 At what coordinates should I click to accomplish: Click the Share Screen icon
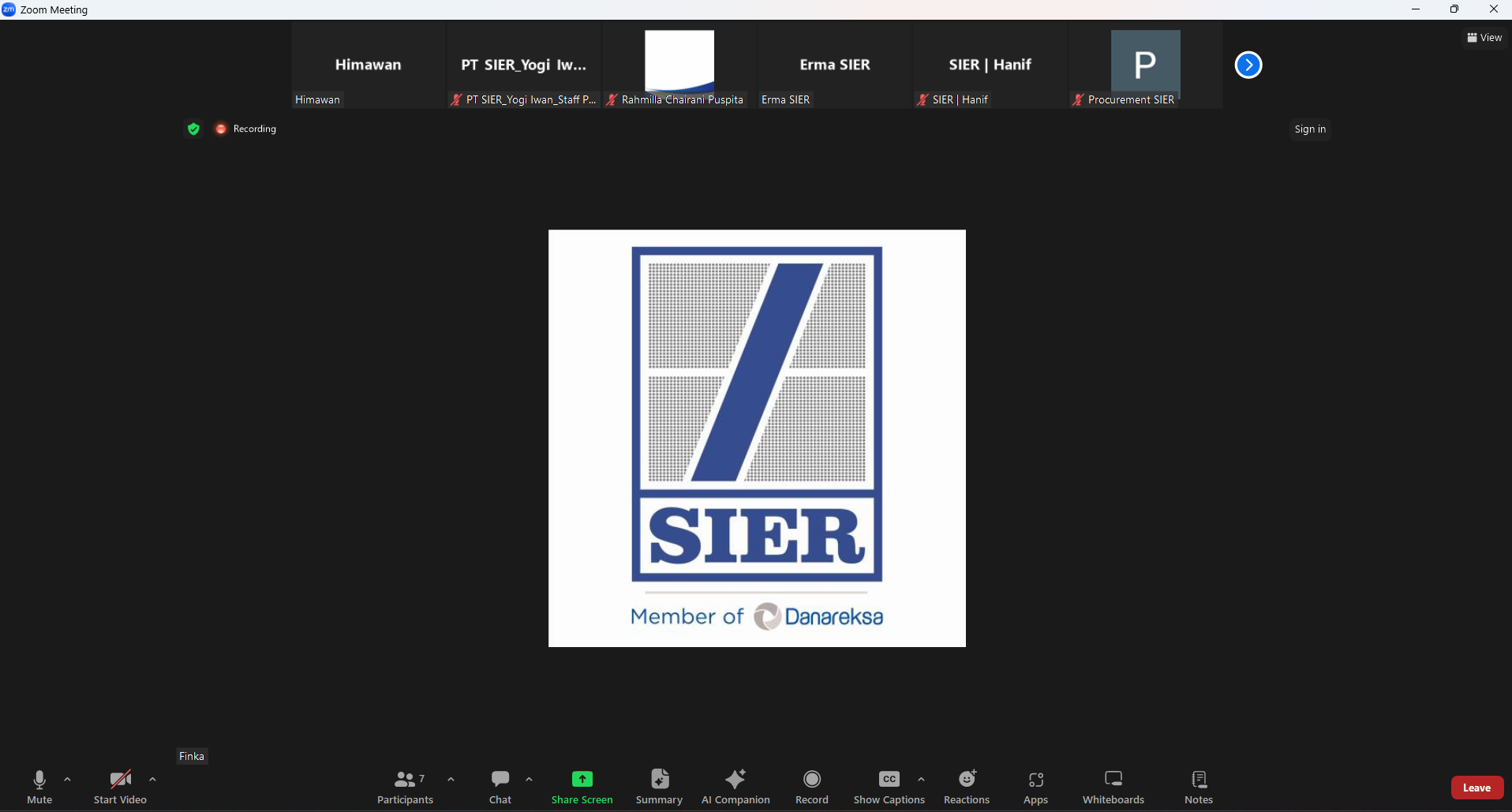[x=582, y=780]
